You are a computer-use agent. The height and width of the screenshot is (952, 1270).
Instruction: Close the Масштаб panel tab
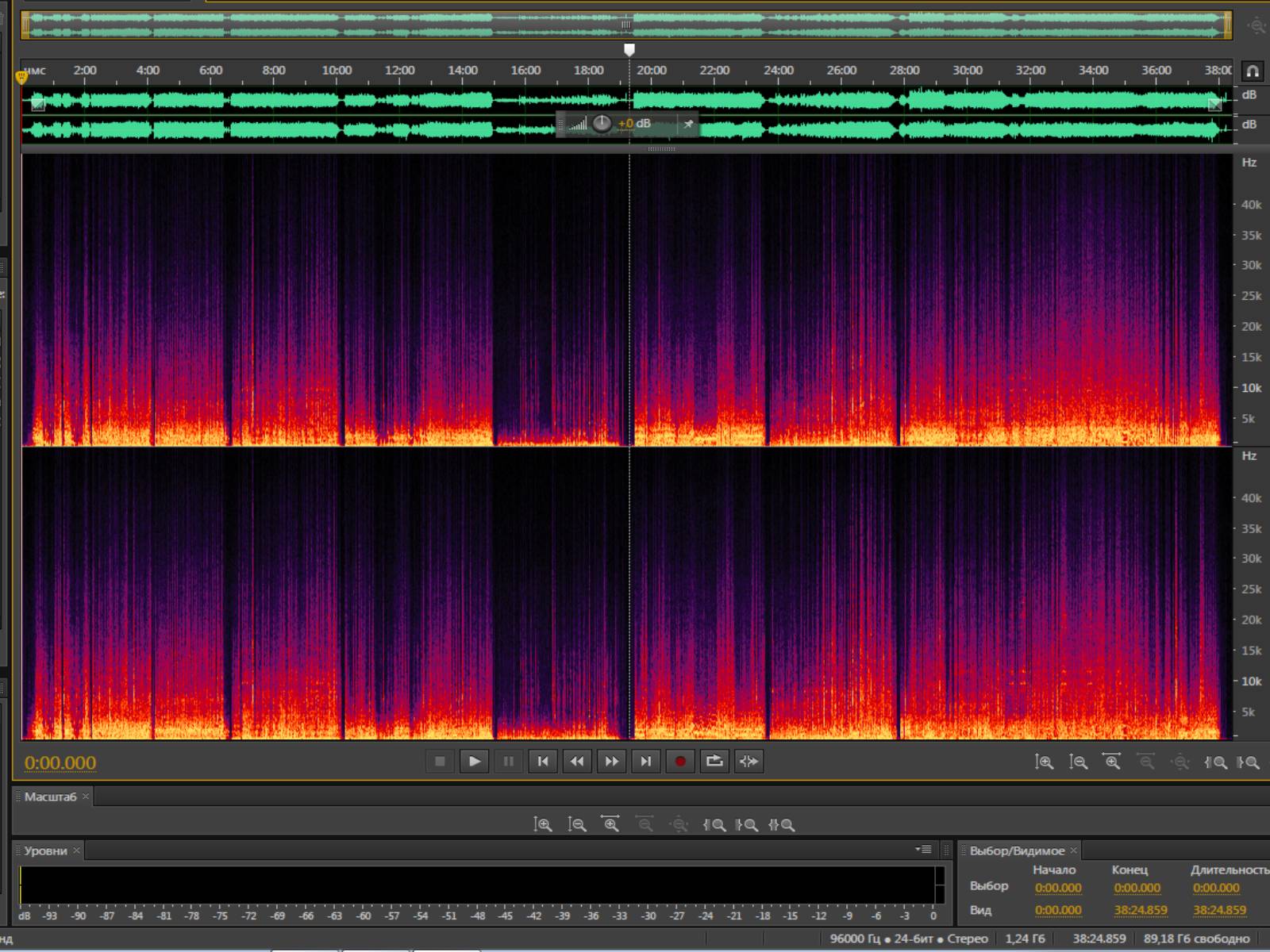86,797
